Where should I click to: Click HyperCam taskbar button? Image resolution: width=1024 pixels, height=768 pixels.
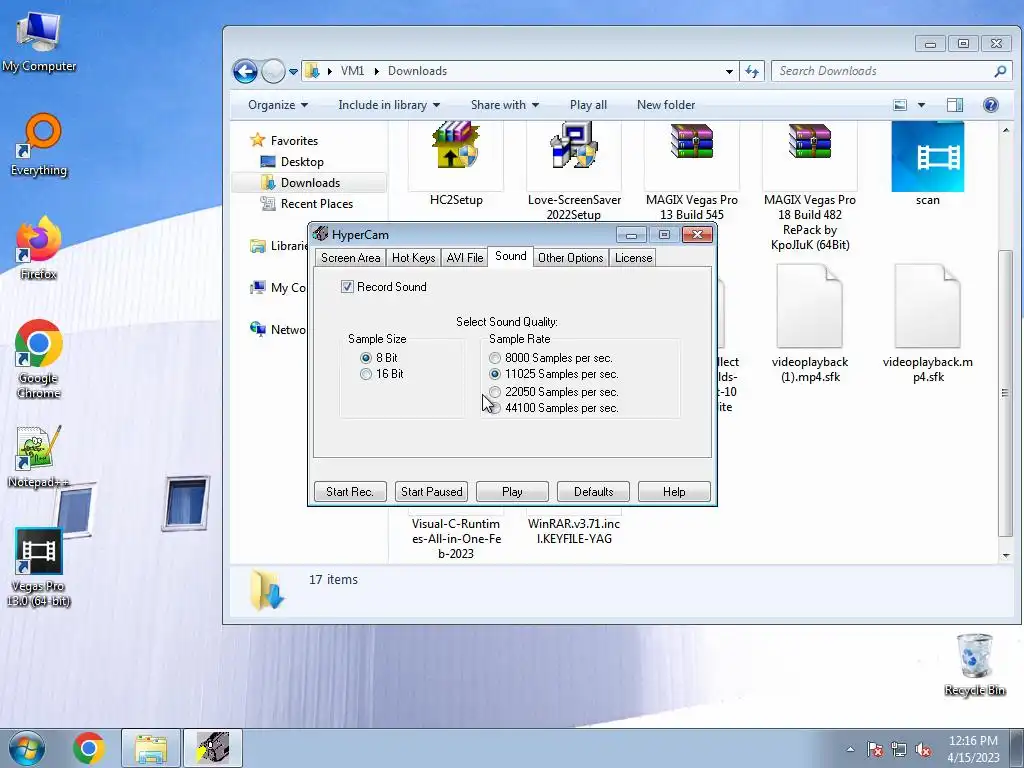click(213, 748)
